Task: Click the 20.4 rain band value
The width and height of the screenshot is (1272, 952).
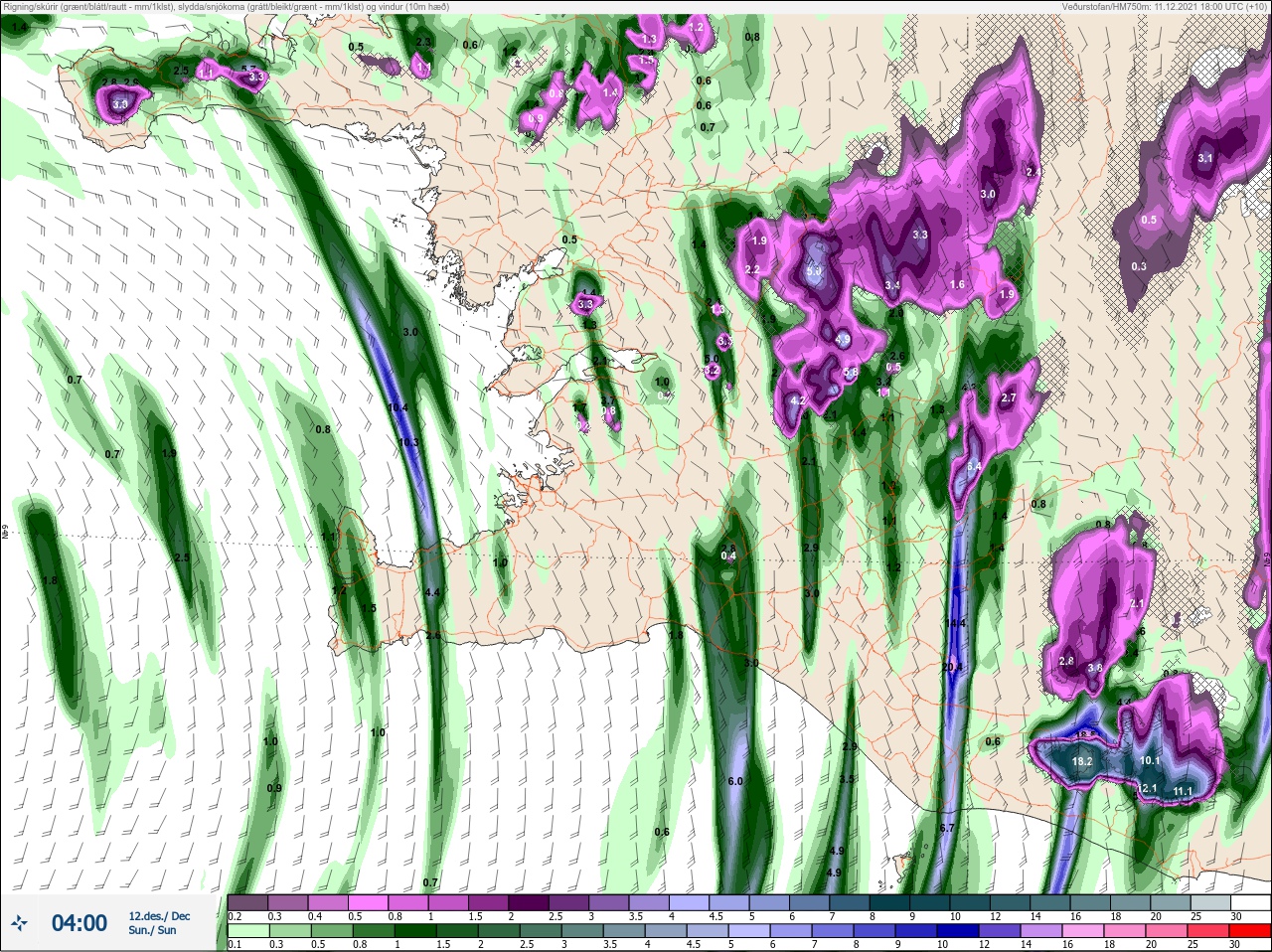Action: click(x=953, y=667)
